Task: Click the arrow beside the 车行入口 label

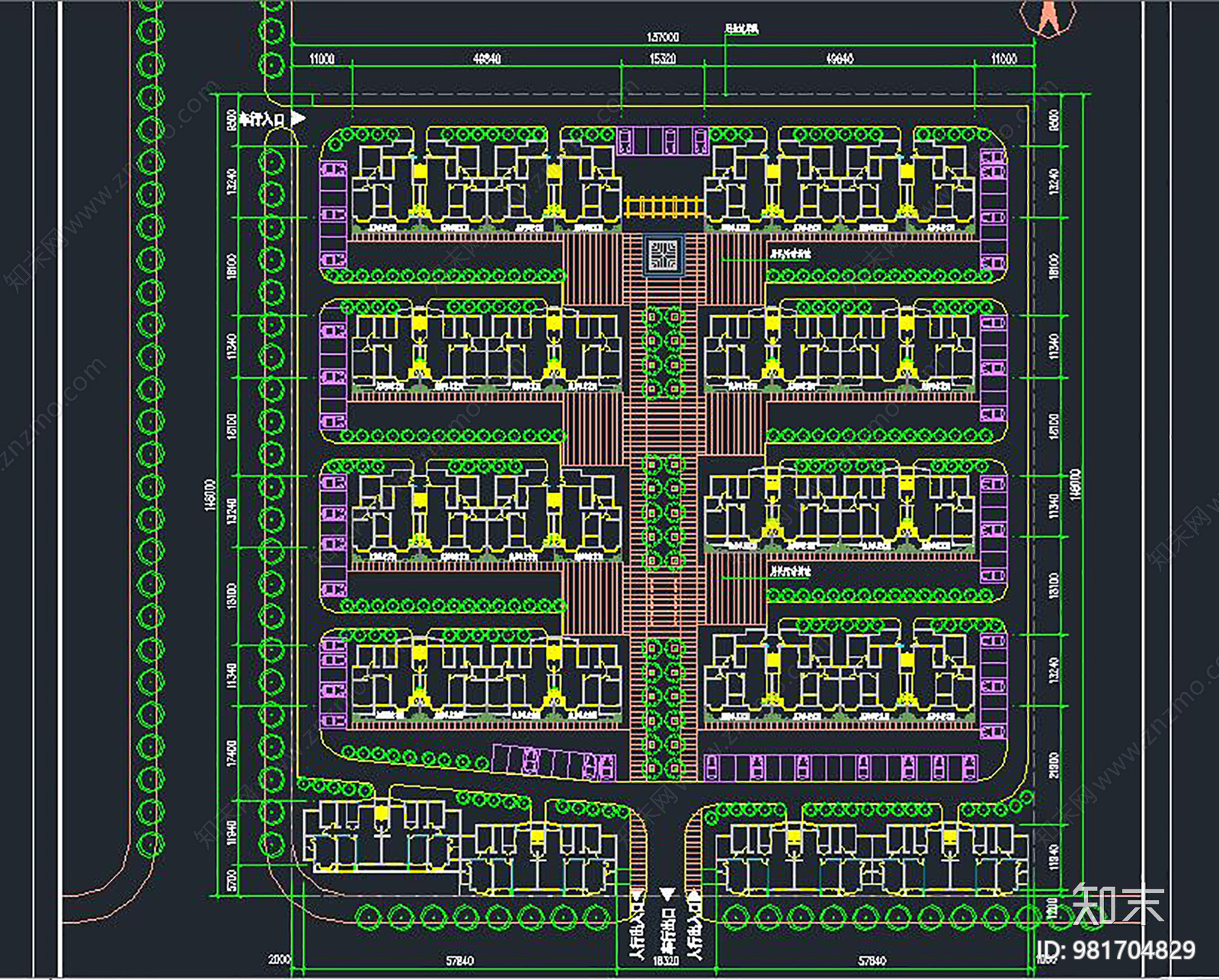Action: pyautogui.click(x=298, y=118)
